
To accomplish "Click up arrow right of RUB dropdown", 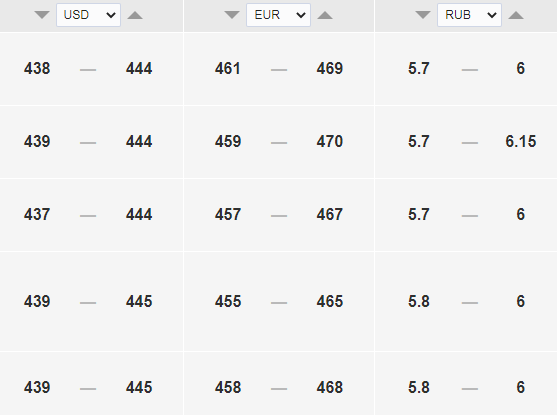I will coord(516,15).
